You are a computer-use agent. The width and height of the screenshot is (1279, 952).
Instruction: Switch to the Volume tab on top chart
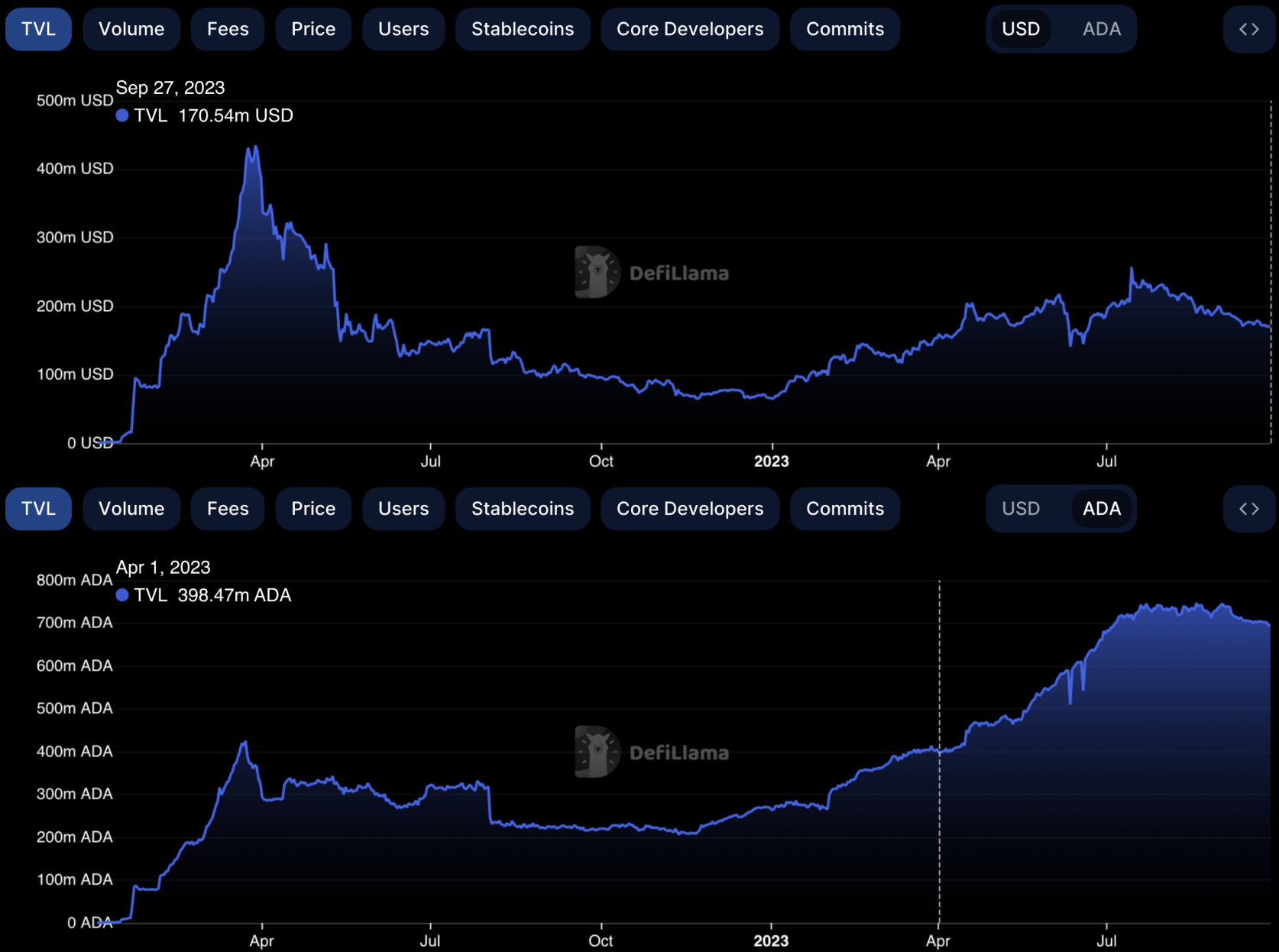click(131, 29)
